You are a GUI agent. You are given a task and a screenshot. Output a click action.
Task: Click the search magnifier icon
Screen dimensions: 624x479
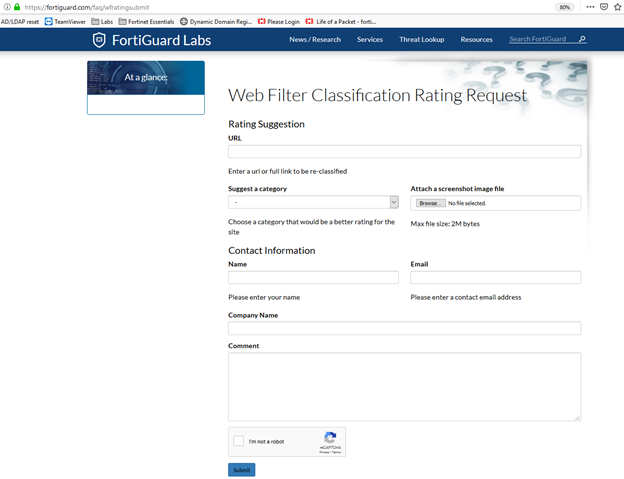click(582, 39)
